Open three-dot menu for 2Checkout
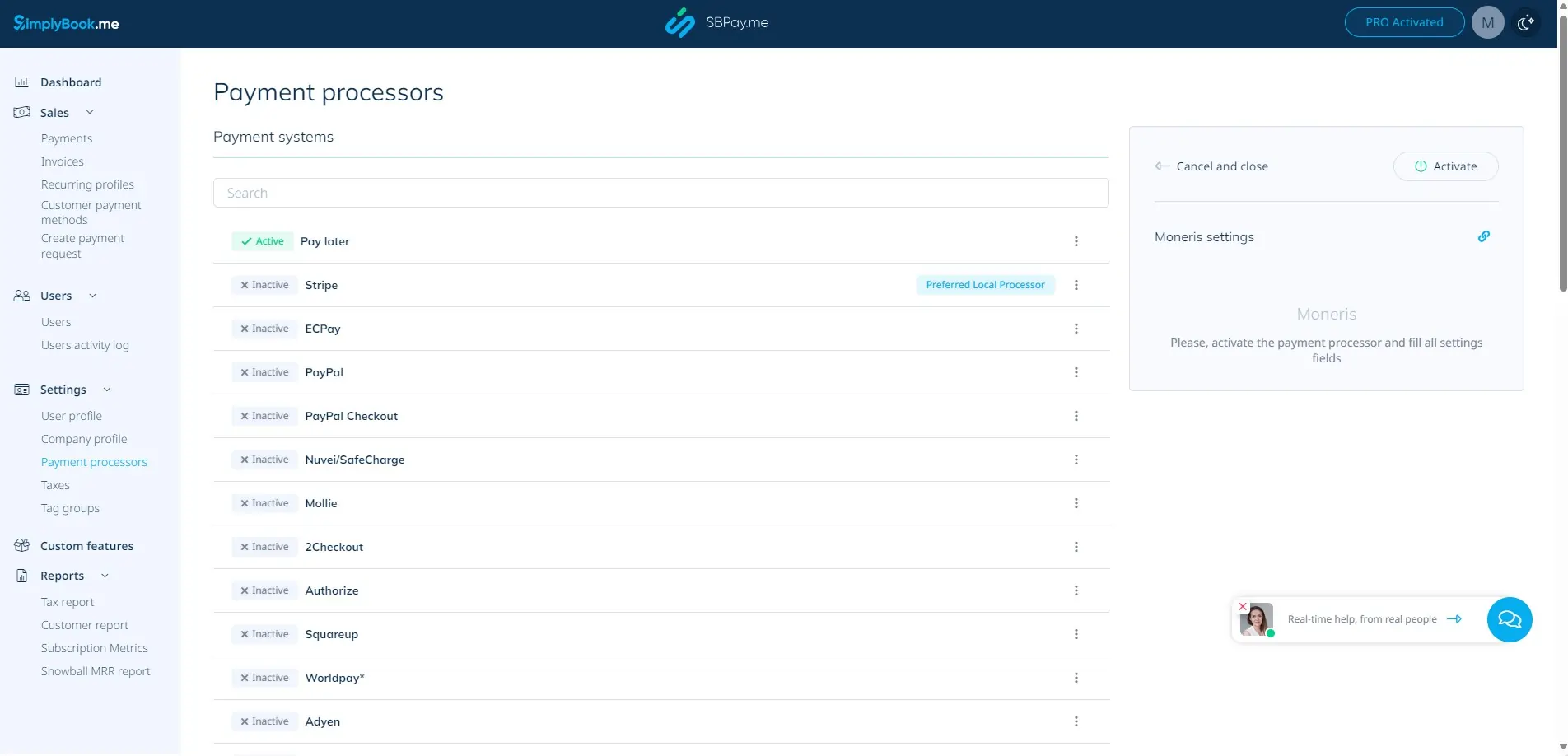 [x=1076, y=547]
